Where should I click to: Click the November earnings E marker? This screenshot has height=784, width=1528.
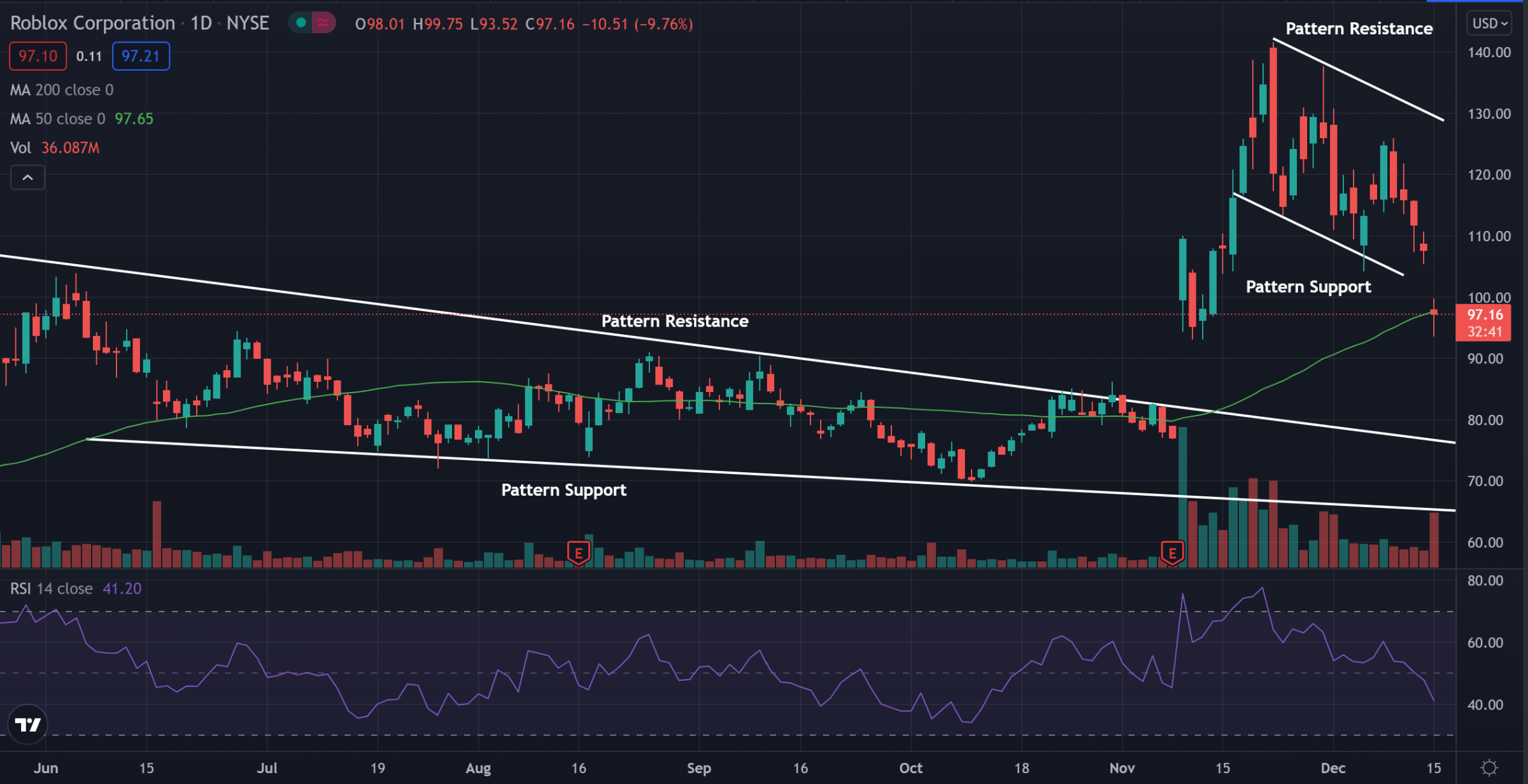click(x=1172, y=553)
